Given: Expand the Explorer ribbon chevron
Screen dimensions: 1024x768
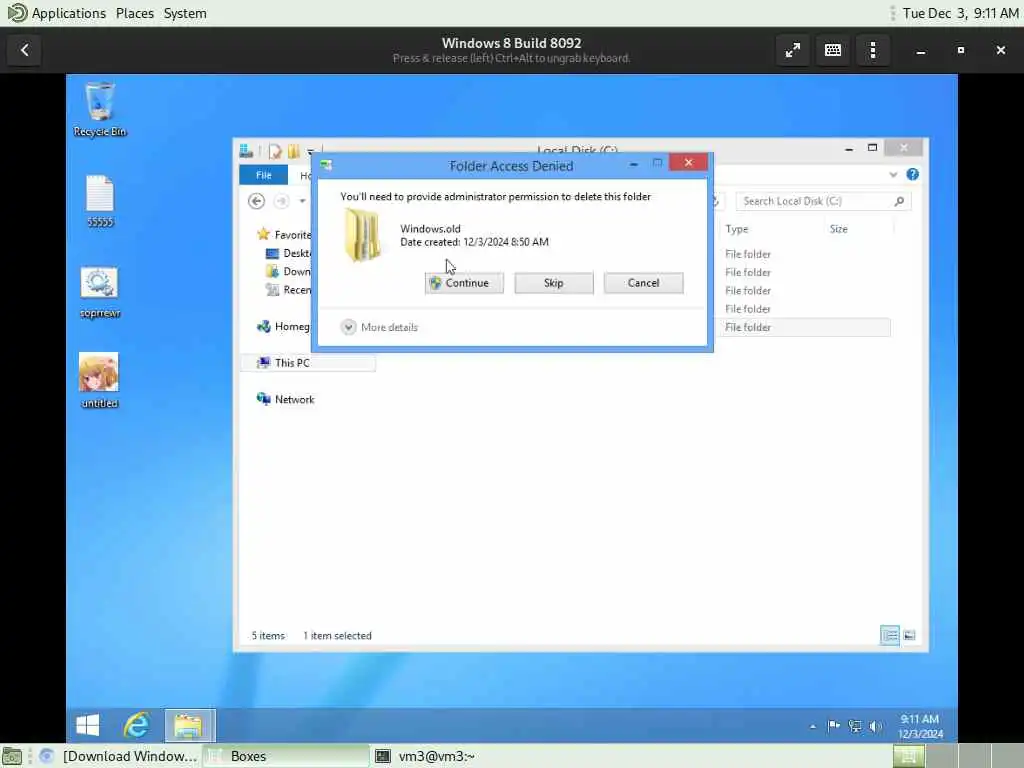Looking at the screenshot, I should pyautogui.click(x=893, y=174).
